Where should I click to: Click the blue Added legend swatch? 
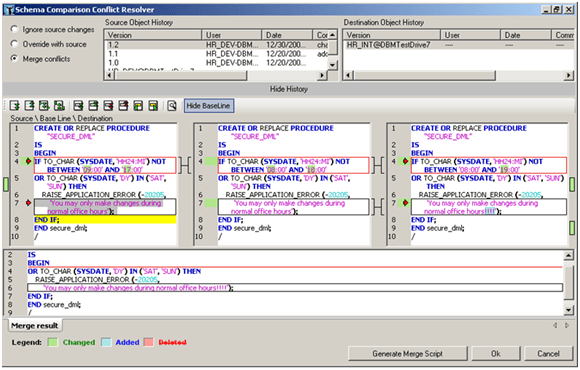pyautogui.click(x=106, y=342)
